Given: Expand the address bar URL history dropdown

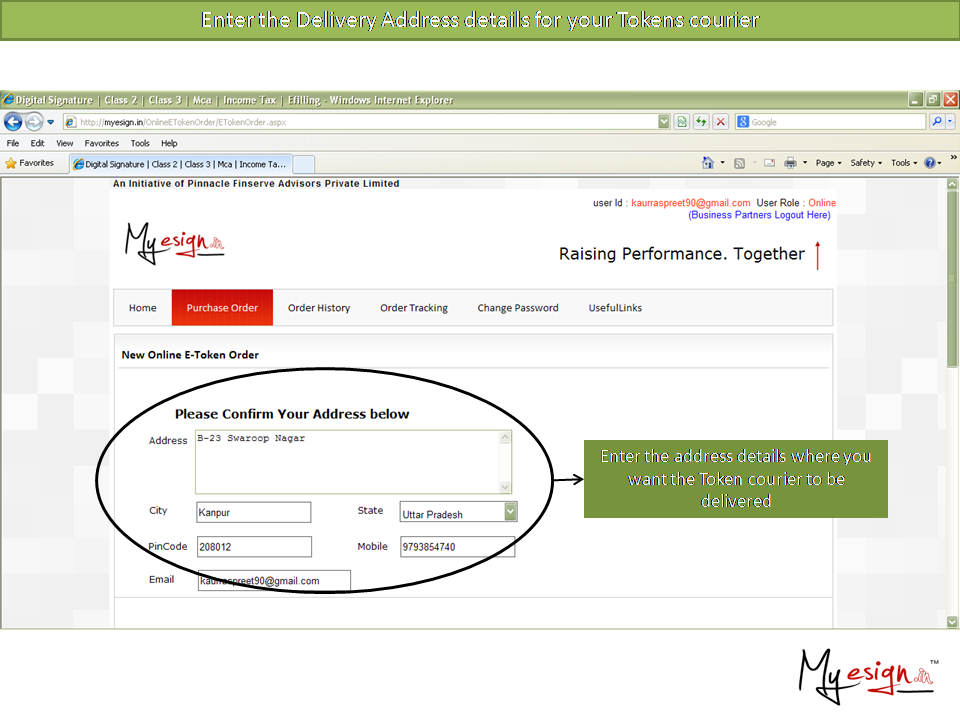Looking at the screenshot, I should pyautogui.click(x=664, y=122).
